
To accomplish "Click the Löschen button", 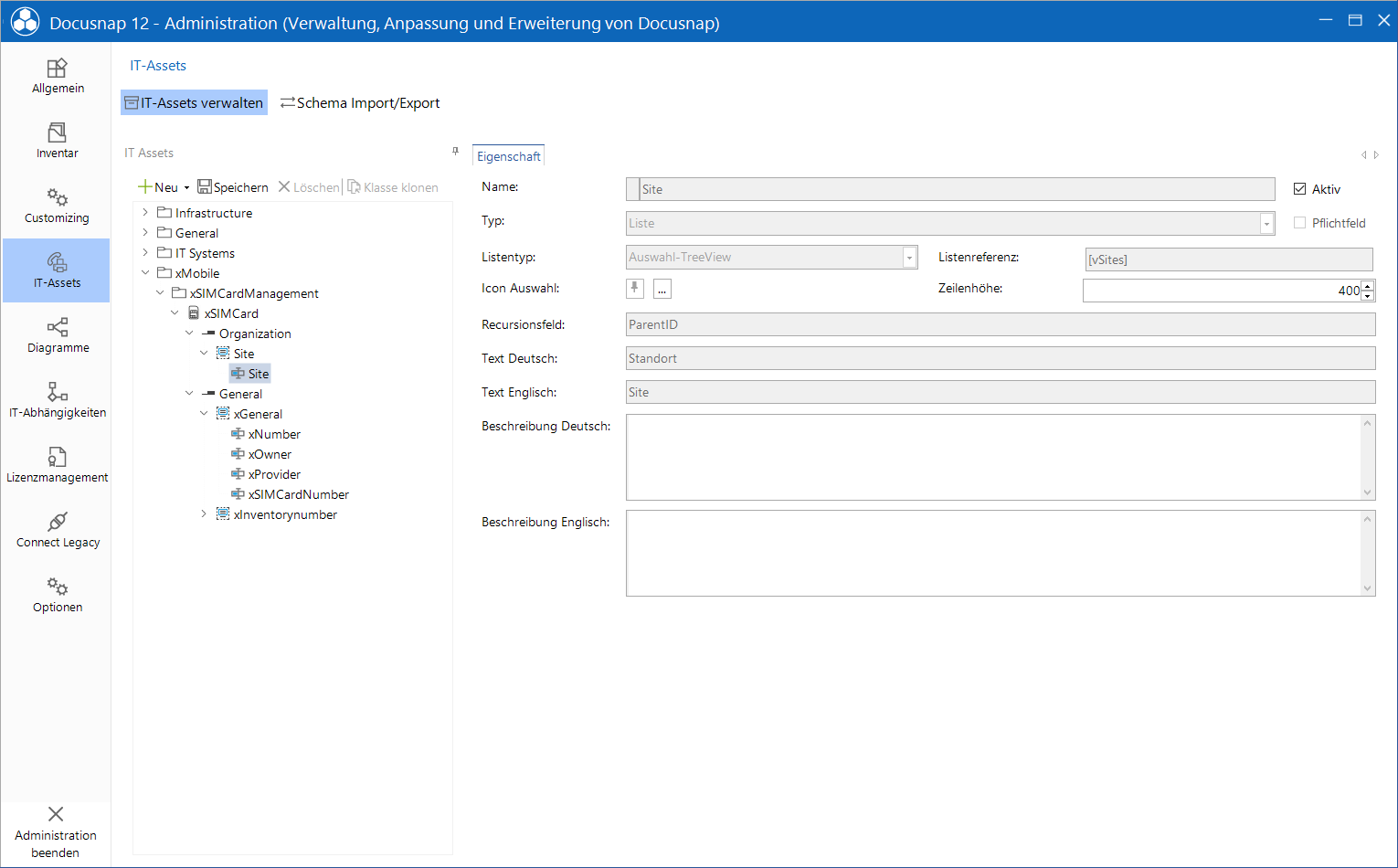I will pos(309,187).
